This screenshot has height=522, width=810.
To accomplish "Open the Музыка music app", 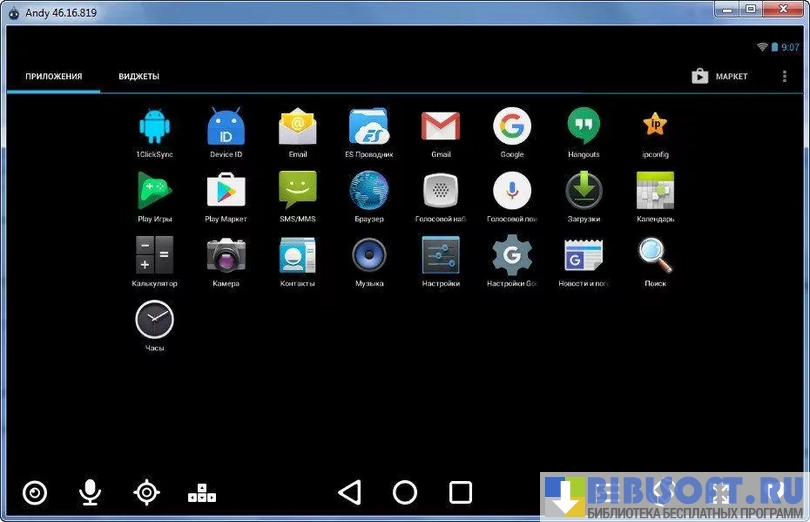I will coord(369,256).
